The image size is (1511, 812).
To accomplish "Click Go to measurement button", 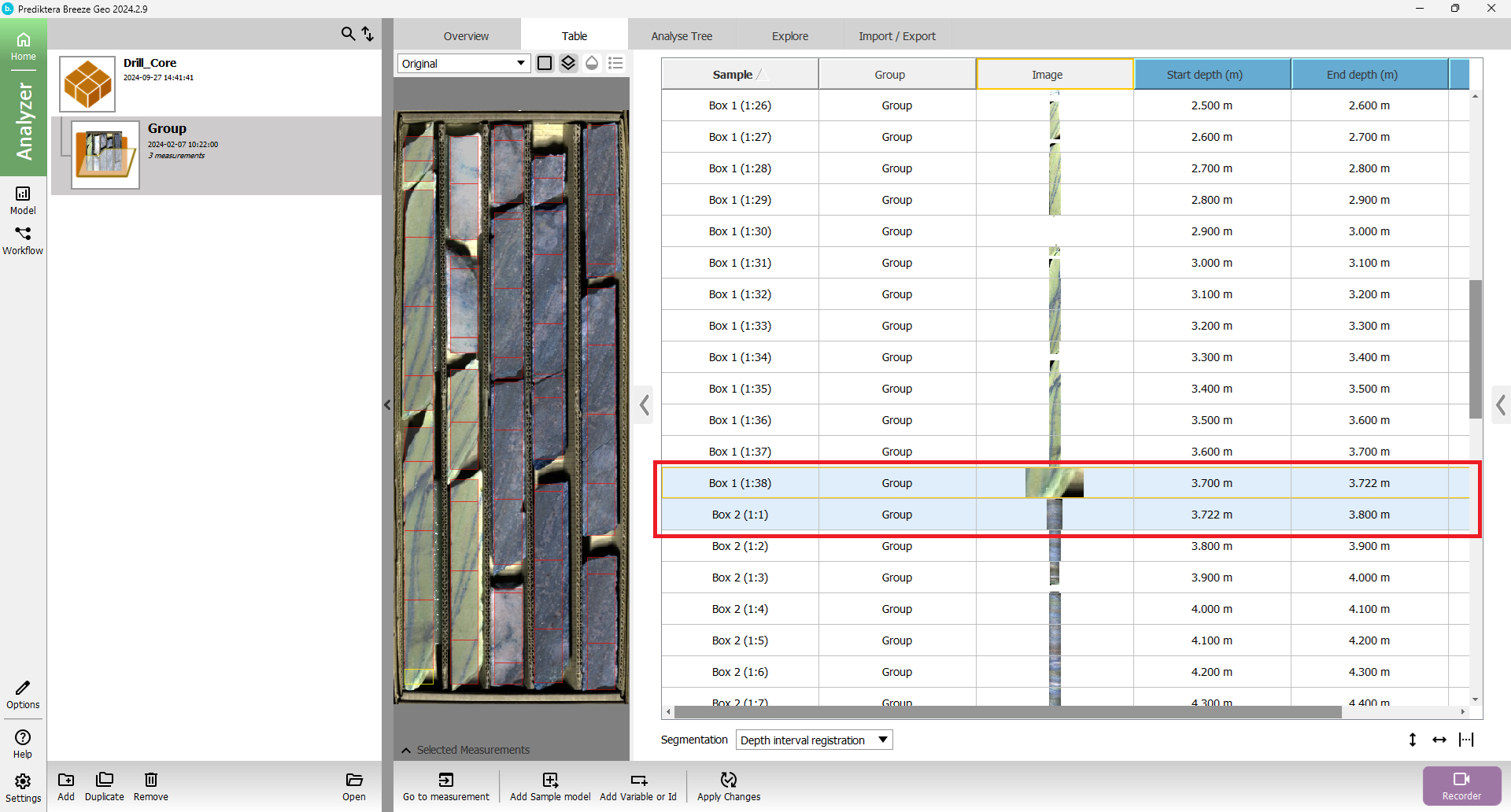I will [x=446, y=785].
